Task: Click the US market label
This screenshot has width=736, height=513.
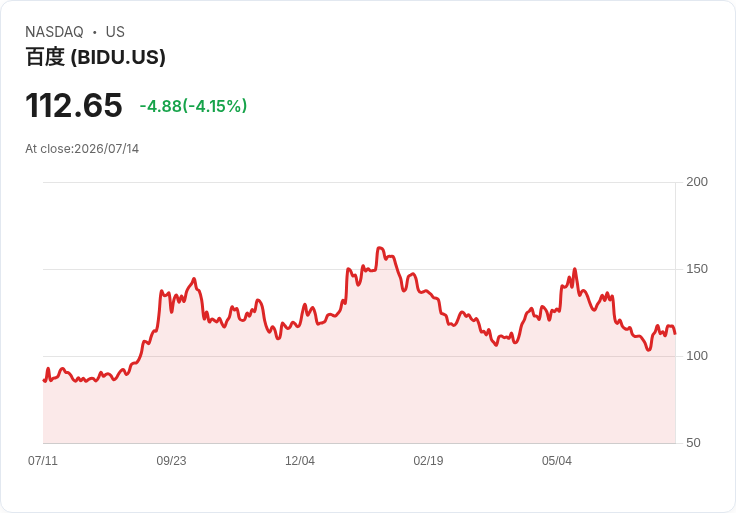Action: point(115,32)
